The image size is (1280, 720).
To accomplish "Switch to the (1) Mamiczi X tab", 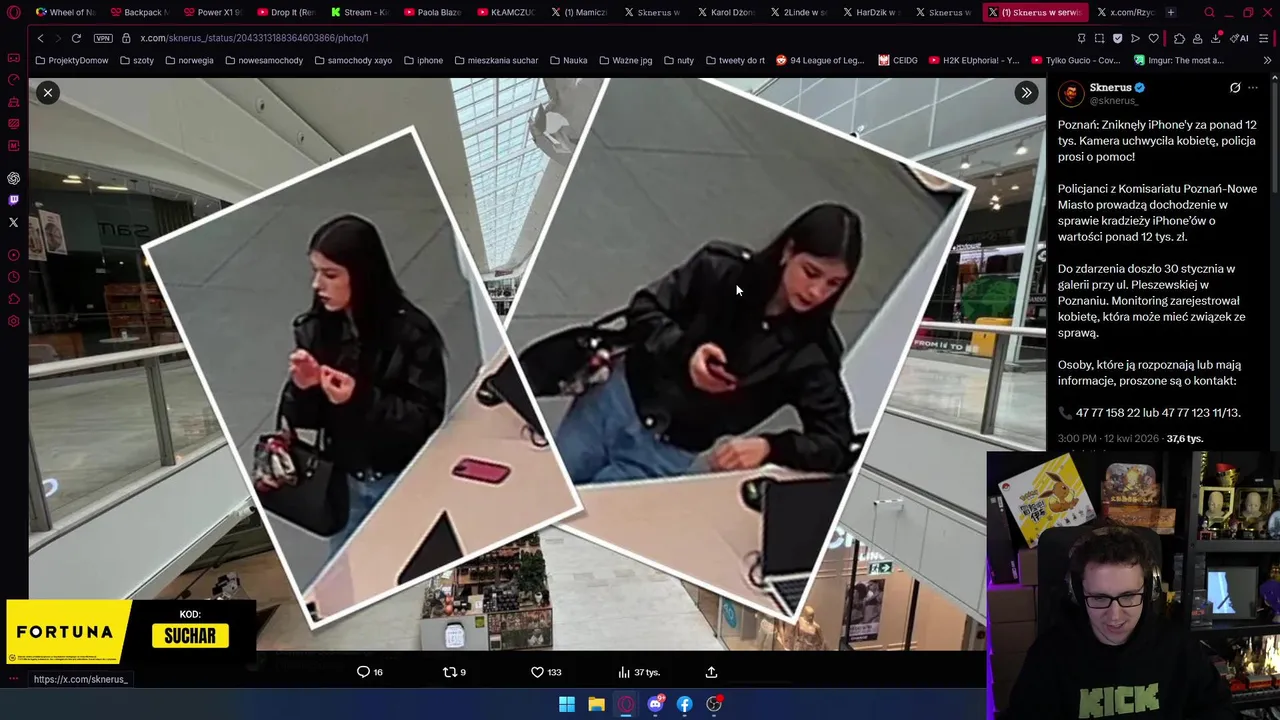I will click(x=580, y=12).
